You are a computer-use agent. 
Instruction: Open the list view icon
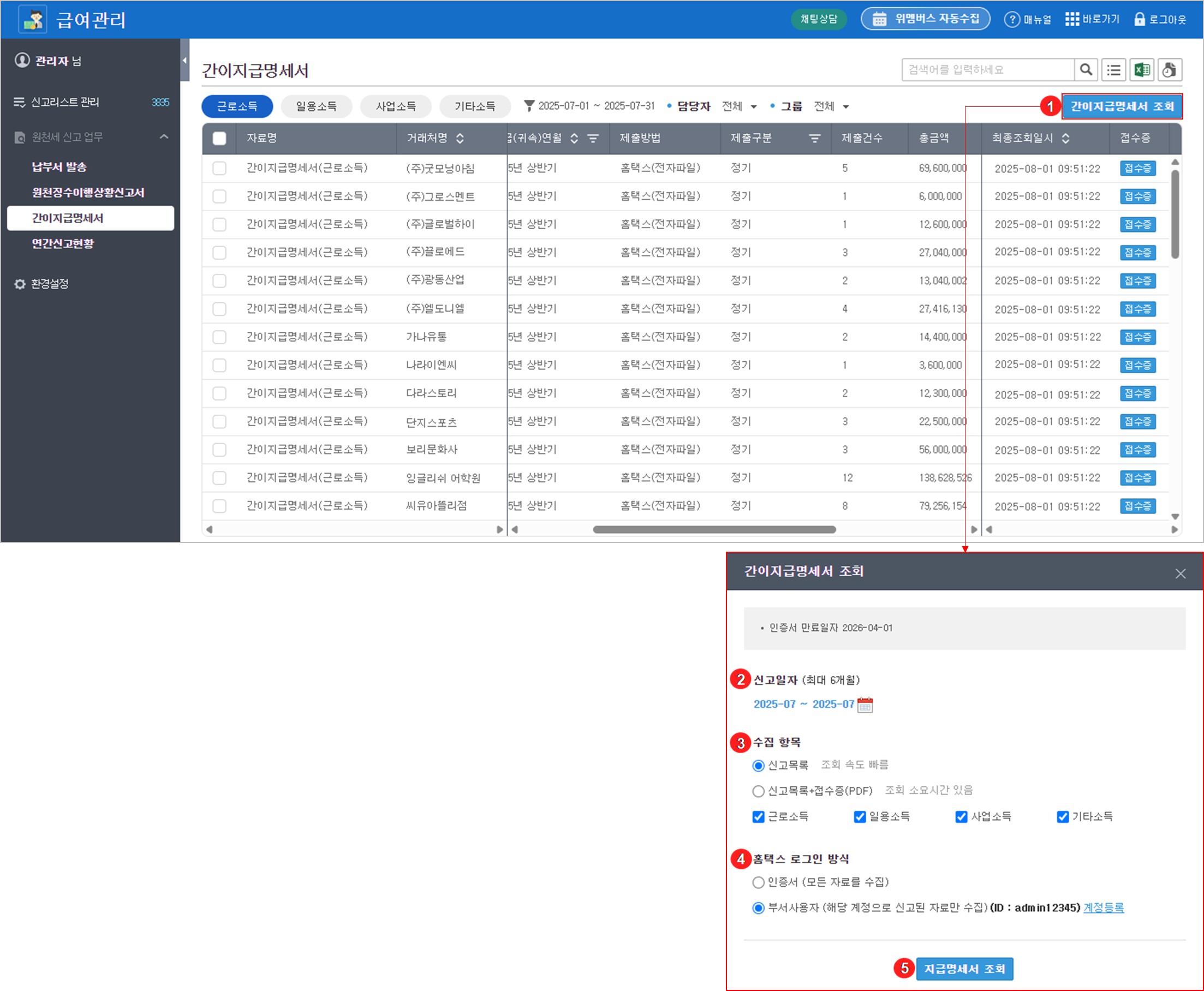1113,70
